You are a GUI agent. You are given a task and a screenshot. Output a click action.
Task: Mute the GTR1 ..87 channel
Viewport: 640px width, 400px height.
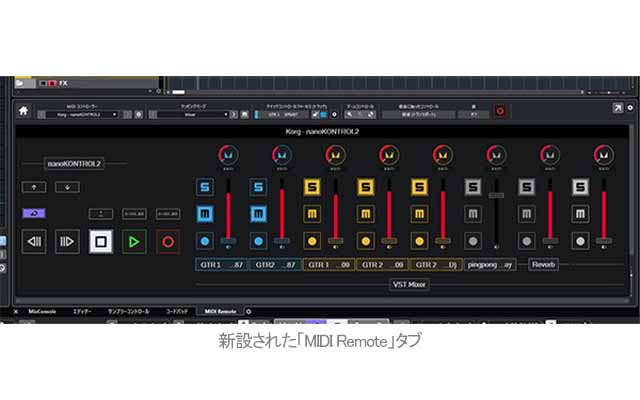[x=205, y=214]
